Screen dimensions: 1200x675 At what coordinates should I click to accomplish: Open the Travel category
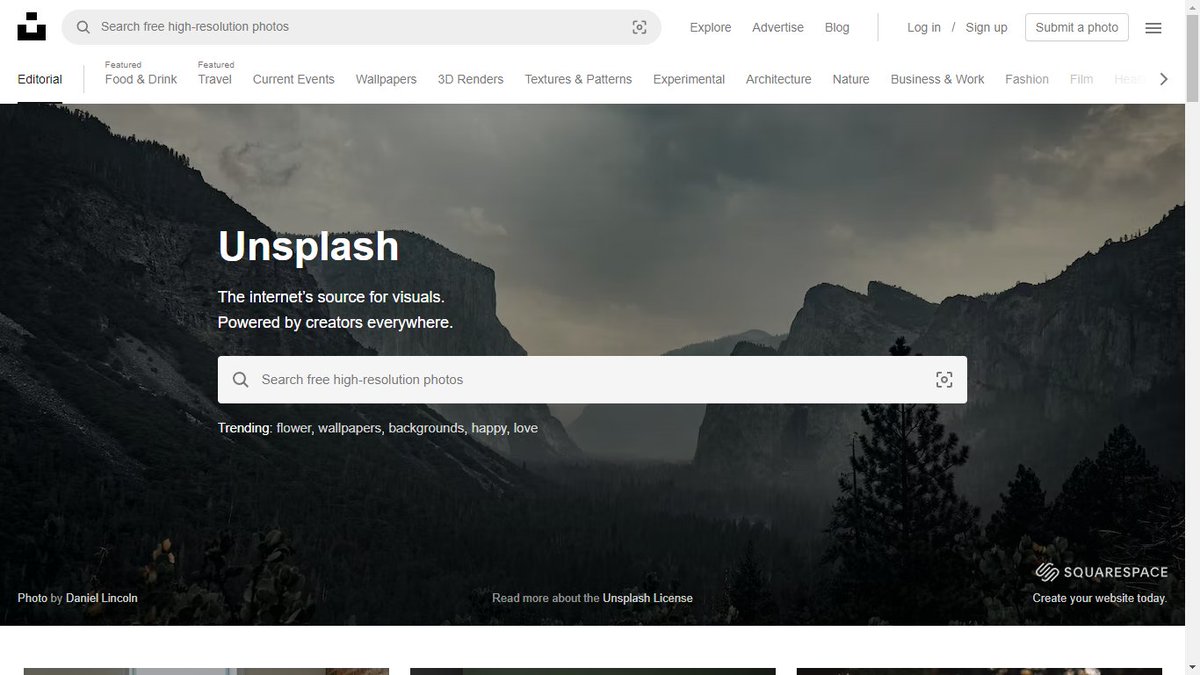pos(215,79)
